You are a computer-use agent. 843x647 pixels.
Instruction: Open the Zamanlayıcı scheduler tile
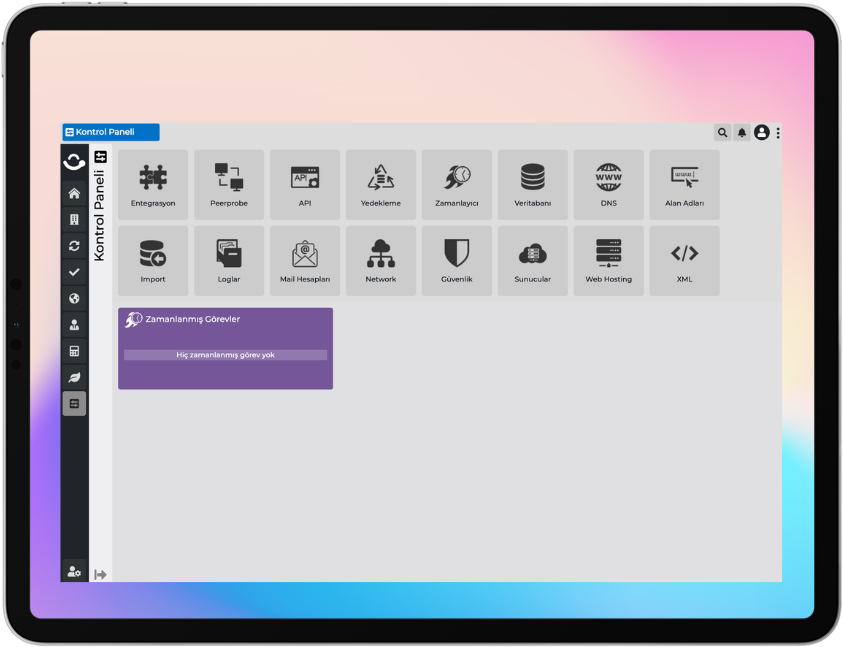click(x=457, y=185)
